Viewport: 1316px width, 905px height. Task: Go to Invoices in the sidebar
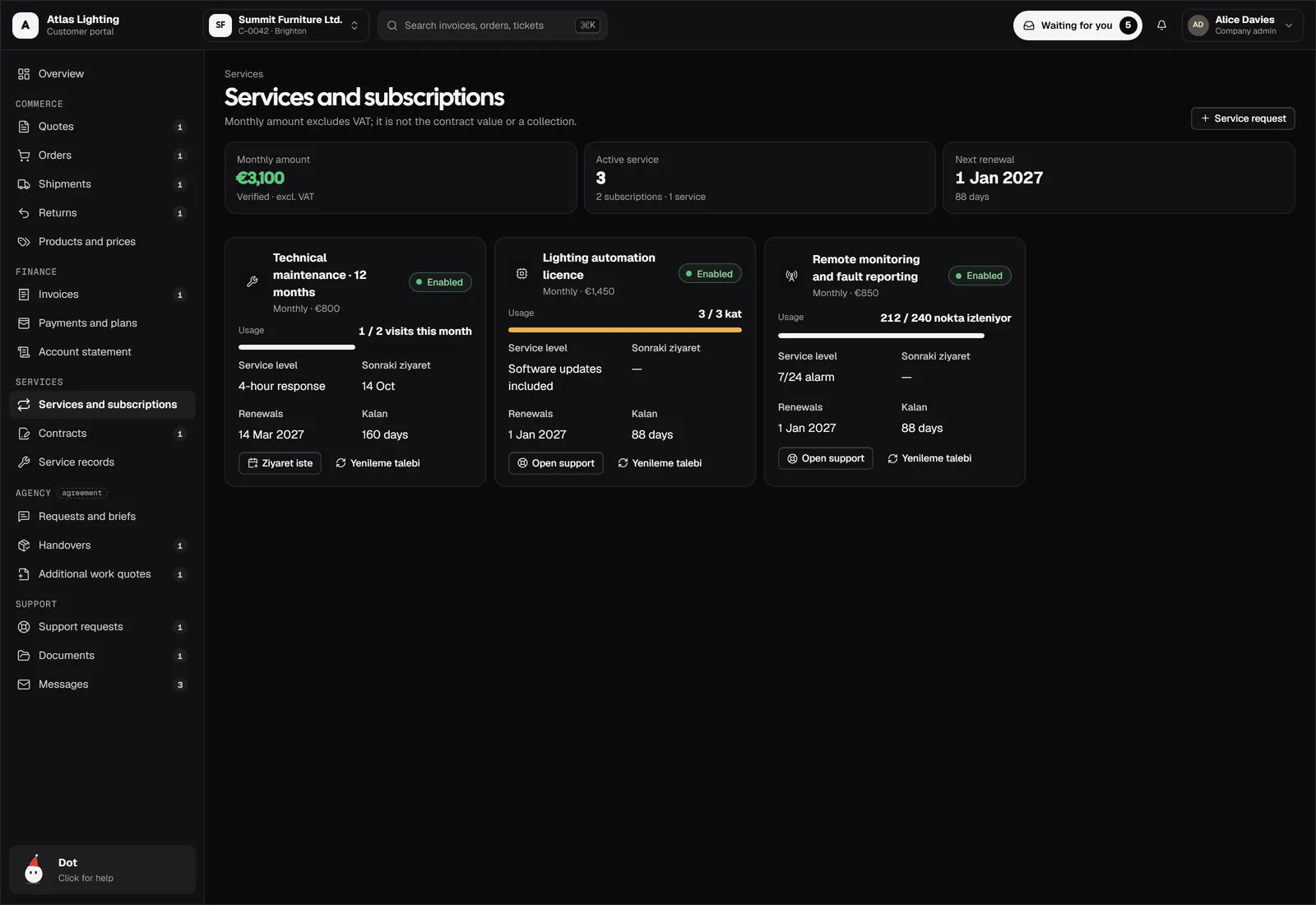click(x=102, y=295)
